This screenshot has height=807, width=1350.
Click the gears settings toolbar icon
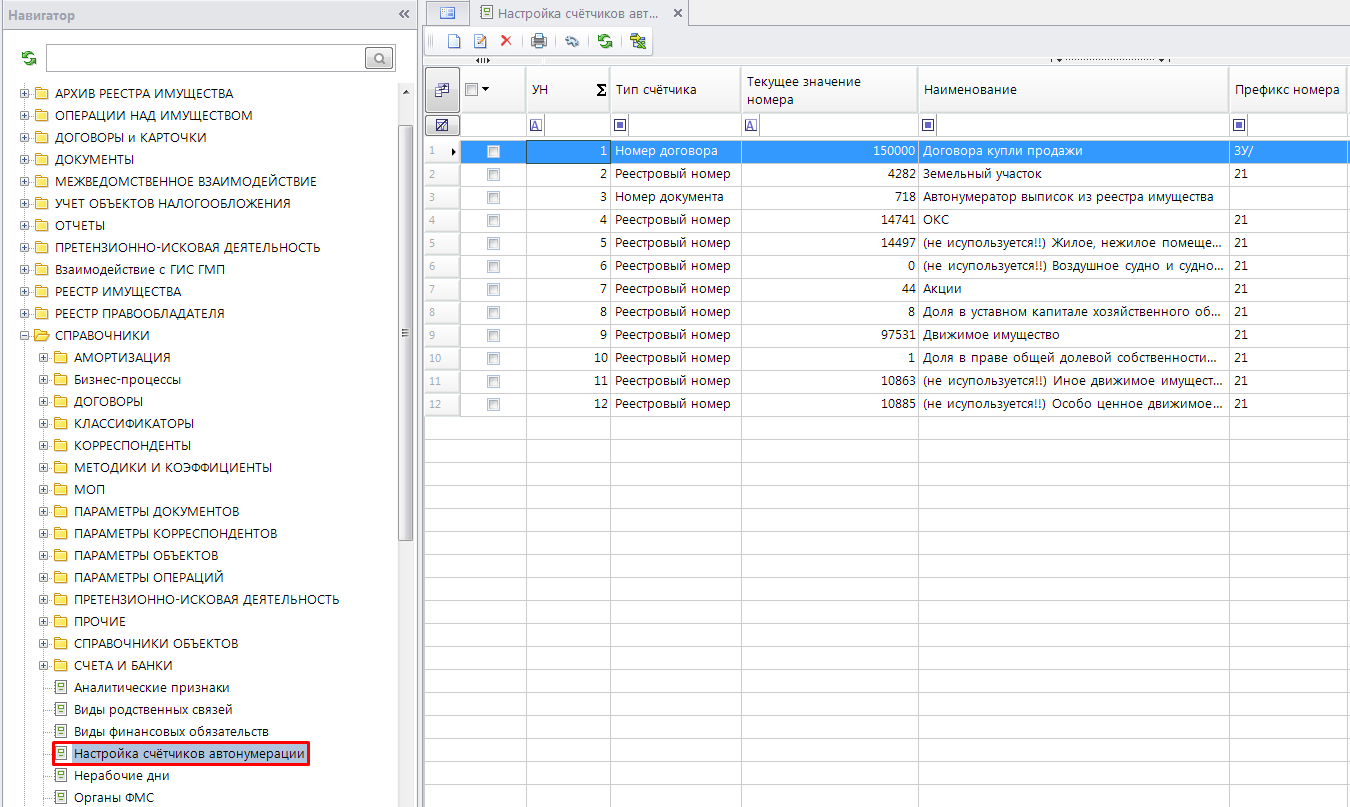click(572, 41)
